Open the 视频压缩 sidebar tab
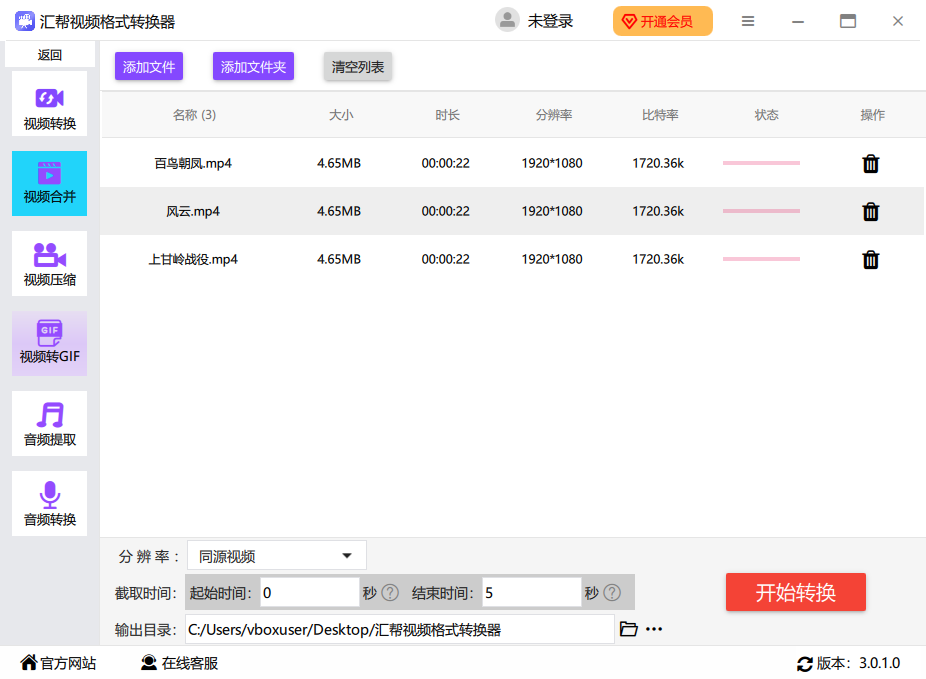This screenshot has height=679, width=926. tap(50, 264)
